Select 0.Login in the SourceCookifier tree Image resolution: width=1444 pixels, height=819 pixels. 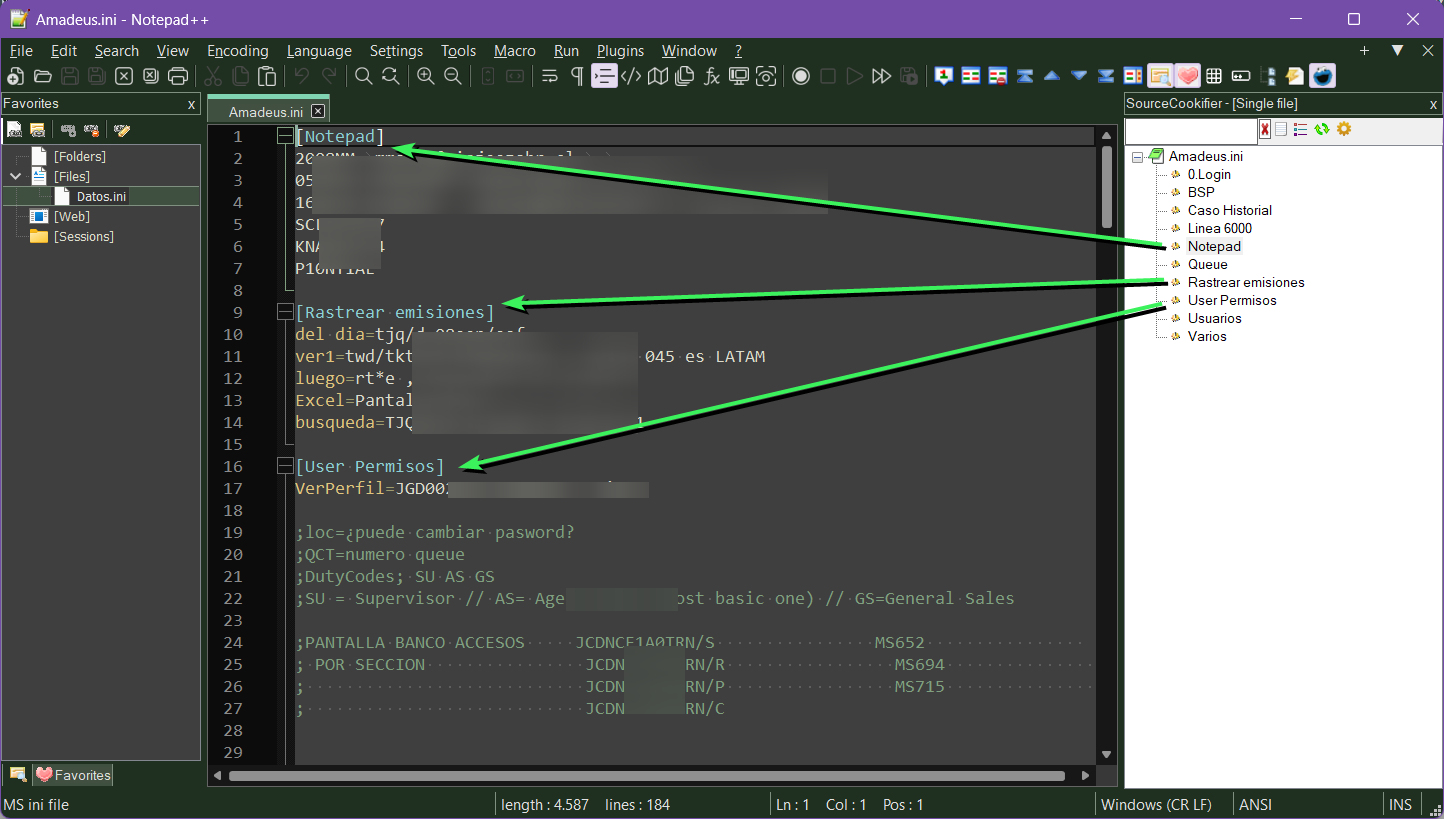[1209, 174]
